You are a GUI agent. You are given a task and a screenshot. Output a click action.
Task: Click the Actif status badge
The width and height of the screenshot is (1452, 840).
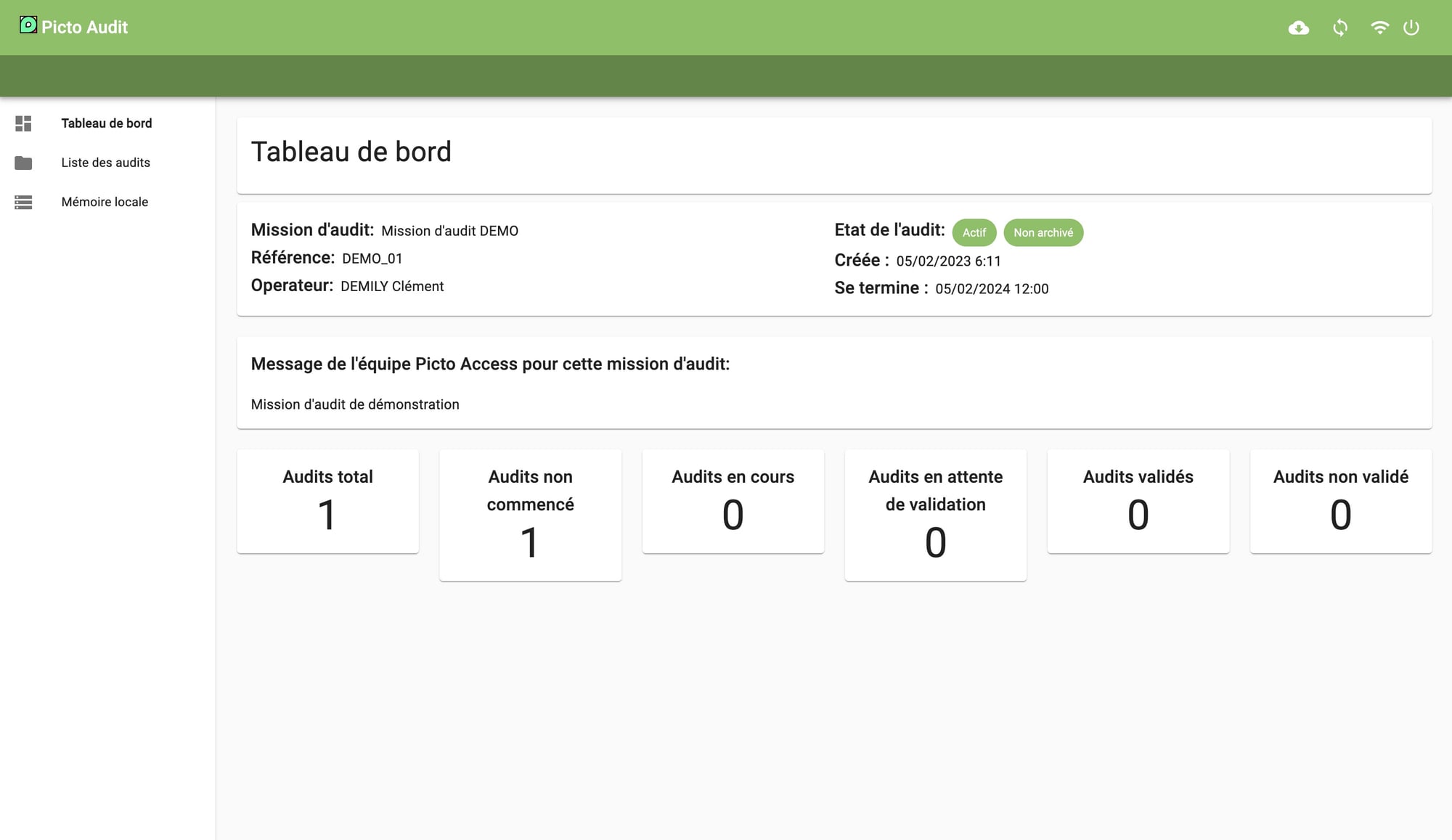(x=974, y=232)
